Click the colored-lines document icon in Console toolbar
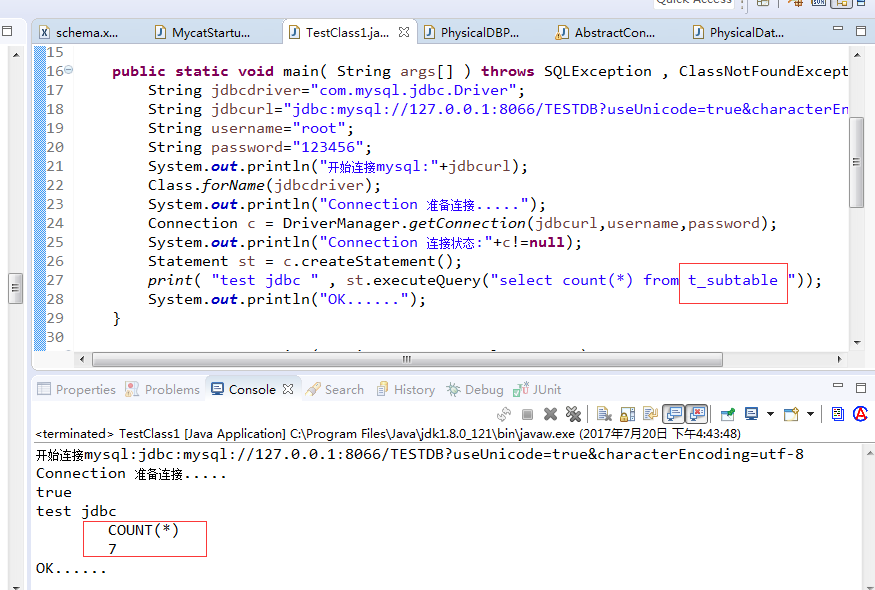The width and height of the screenshot is (875, 590). coord(838,414)
